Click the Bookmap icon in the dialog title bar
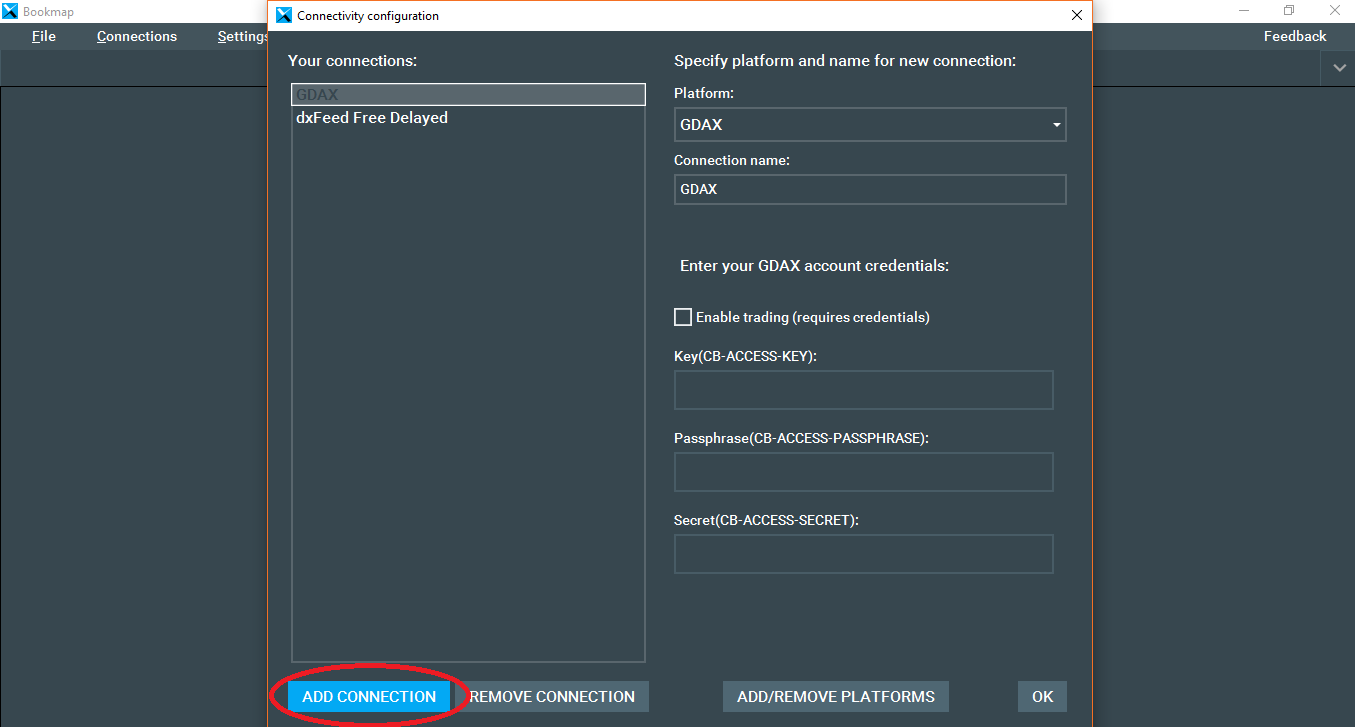This screenshot has height=727, width=1355. pos(282,15)
